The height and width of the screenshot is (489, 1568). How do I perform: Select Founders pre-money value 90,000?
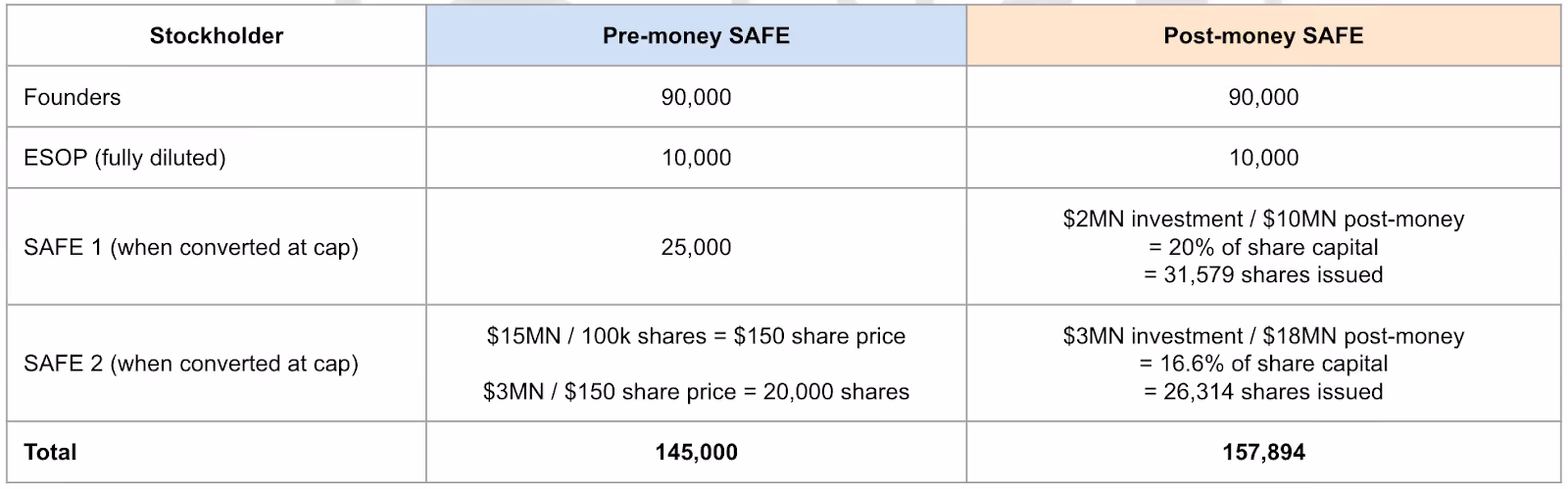[696, 97]
